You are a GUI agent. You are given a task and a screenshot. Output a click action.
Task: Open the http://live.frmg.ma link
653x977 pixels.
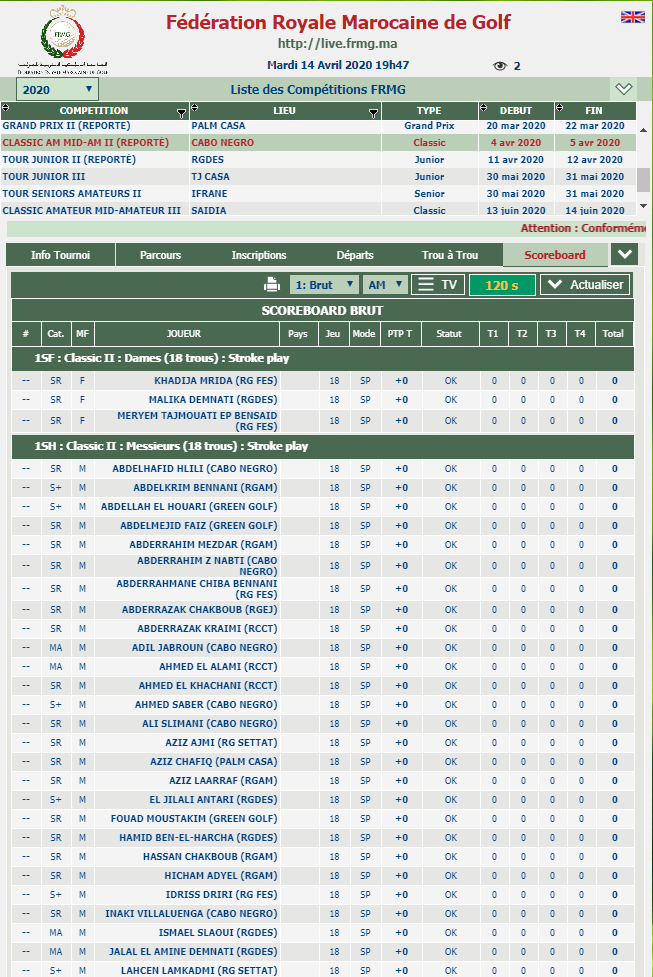[337, 44]
